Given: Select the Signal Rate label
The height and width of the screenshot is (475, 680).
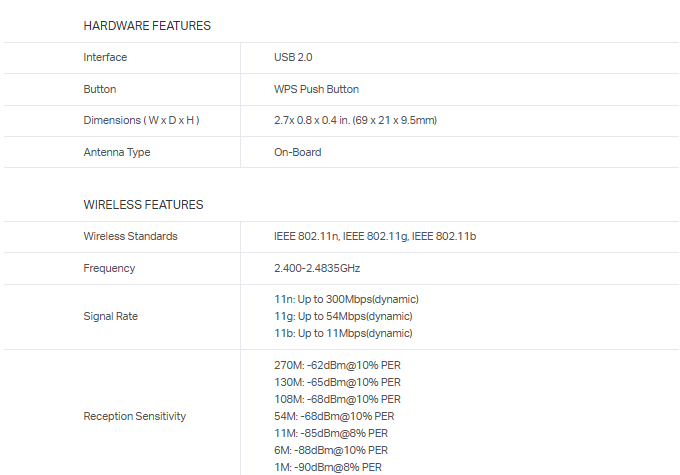Looking at the screenshot, I should point(110,317).
